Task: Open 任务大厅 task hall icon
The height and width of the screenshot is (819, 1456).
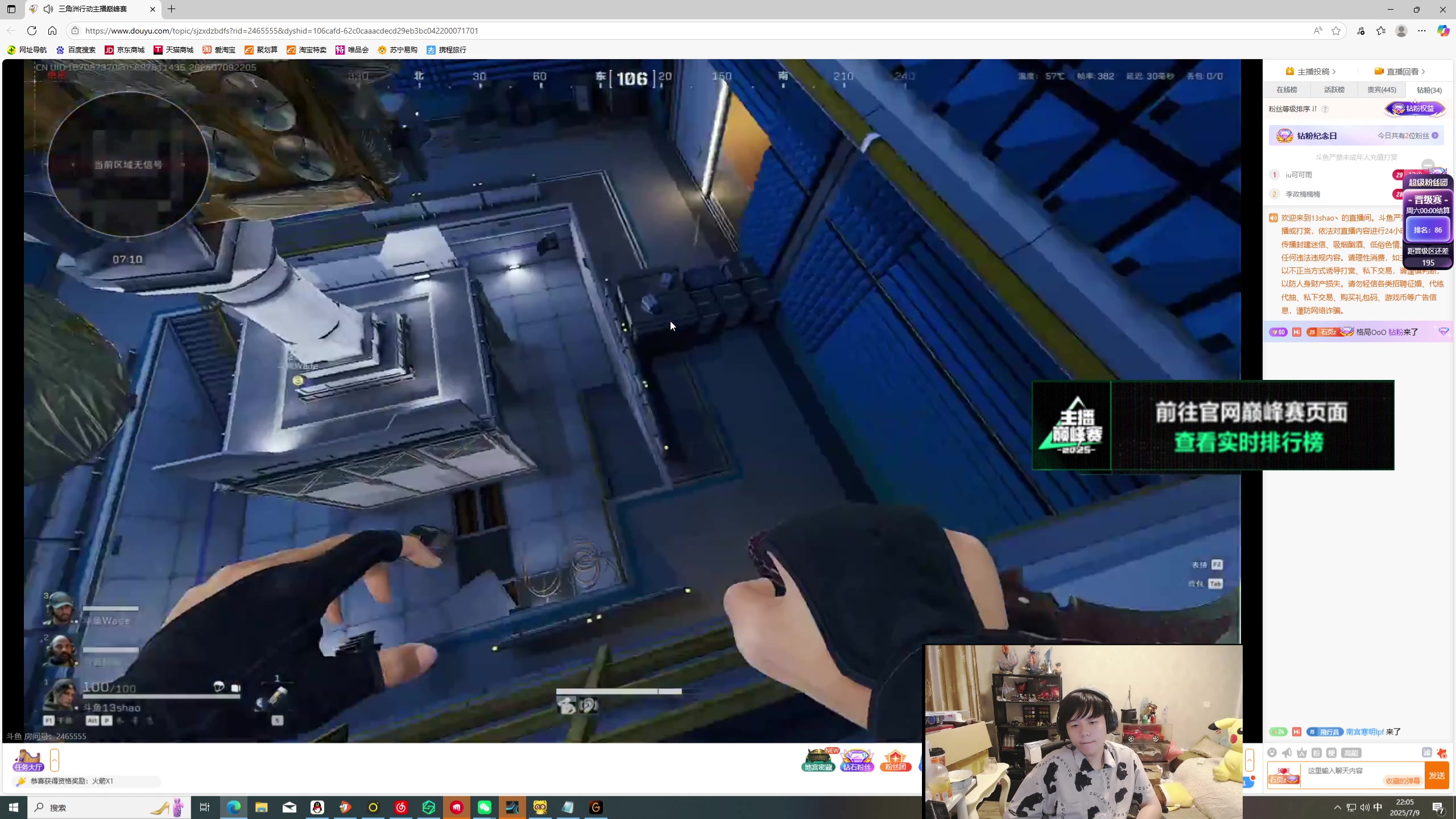Action: (x=28, y=760)
